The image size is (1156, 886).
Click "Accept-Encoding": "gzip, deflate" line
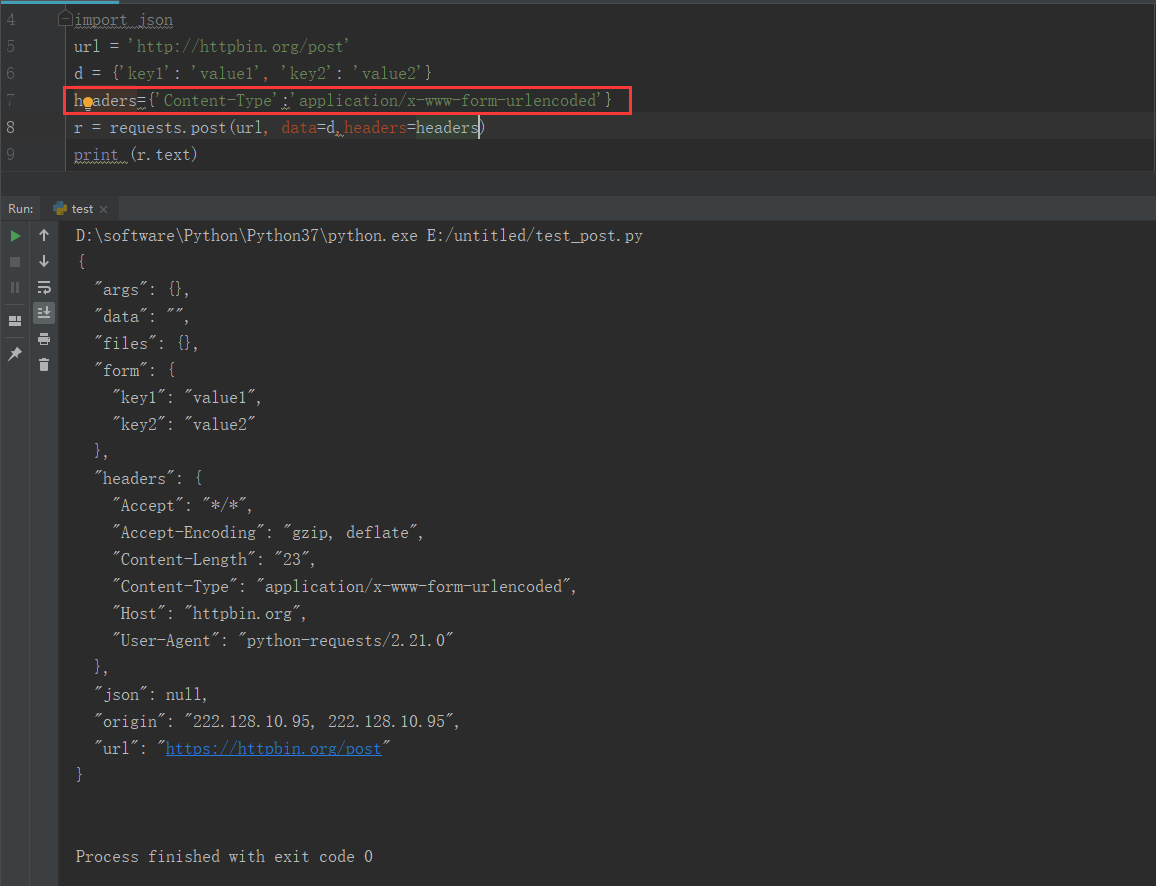pos(268,533)
